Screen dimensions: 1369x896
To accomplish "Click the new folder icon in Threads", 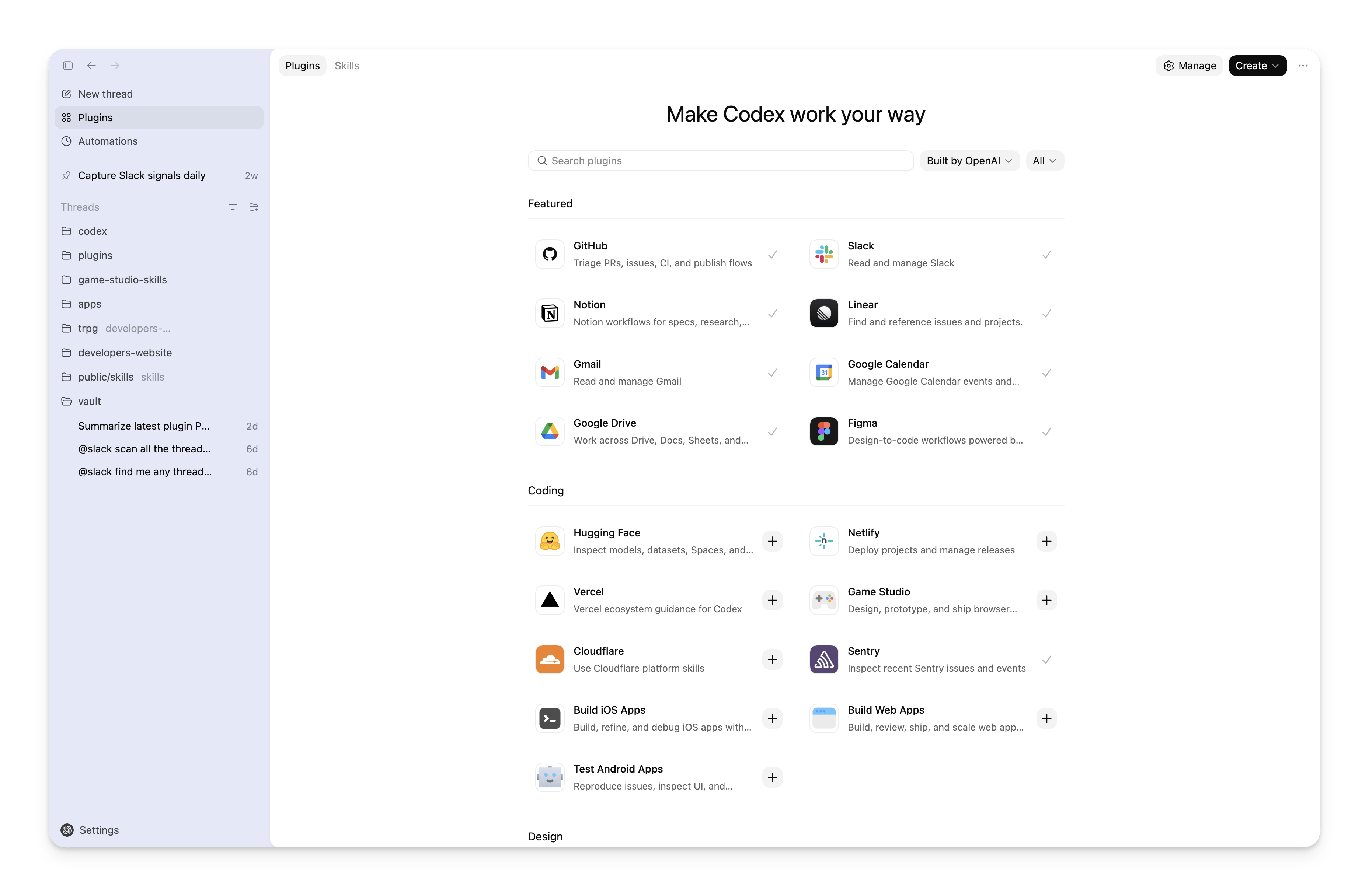I will [254, 207].
